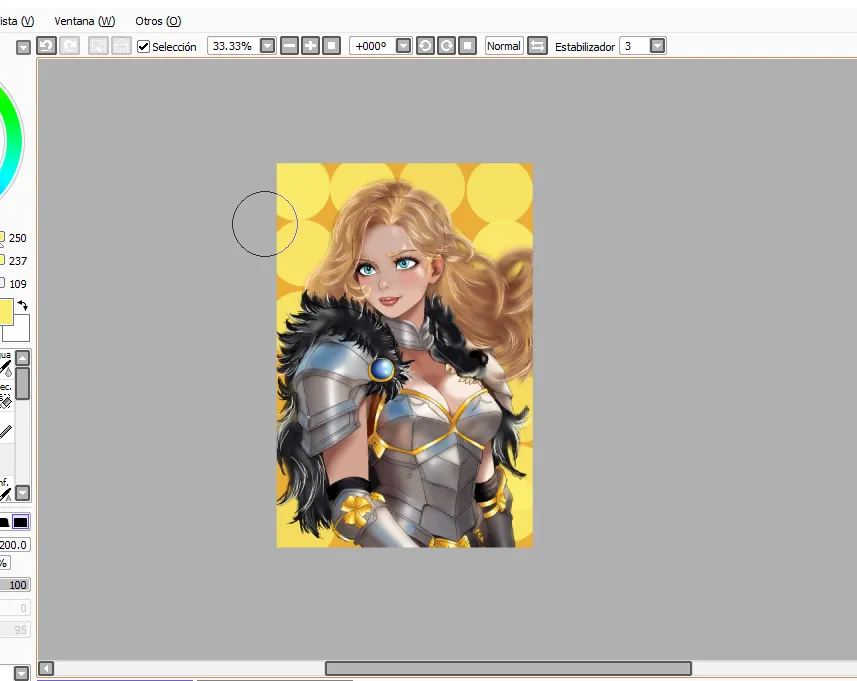
Task: Click the 237 color channel value
Action: (x=17, y=261)
